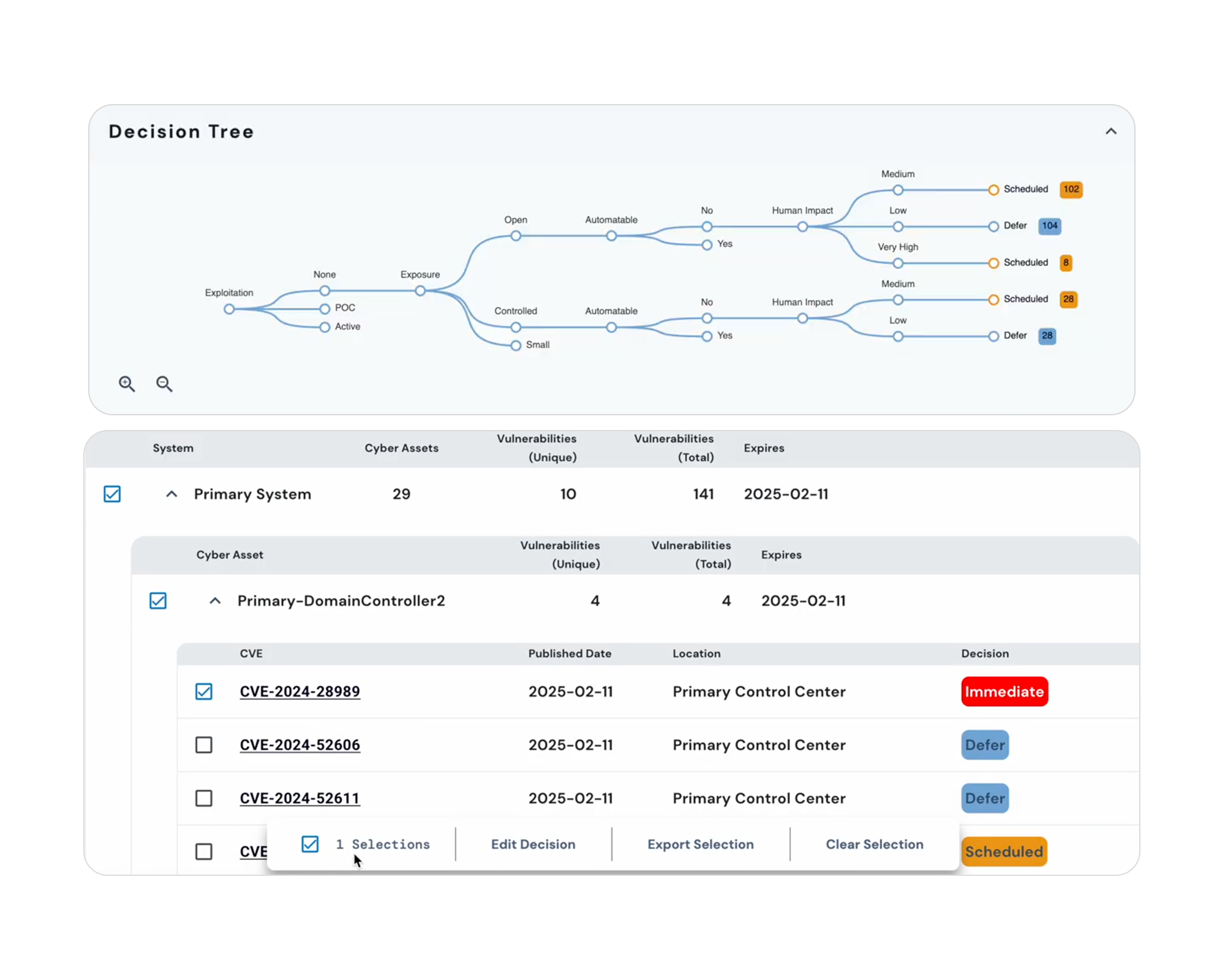The width and height of the screenshot is (1225, 980).
Task: Collapse the Primary System row
Action: click(171, 494)
